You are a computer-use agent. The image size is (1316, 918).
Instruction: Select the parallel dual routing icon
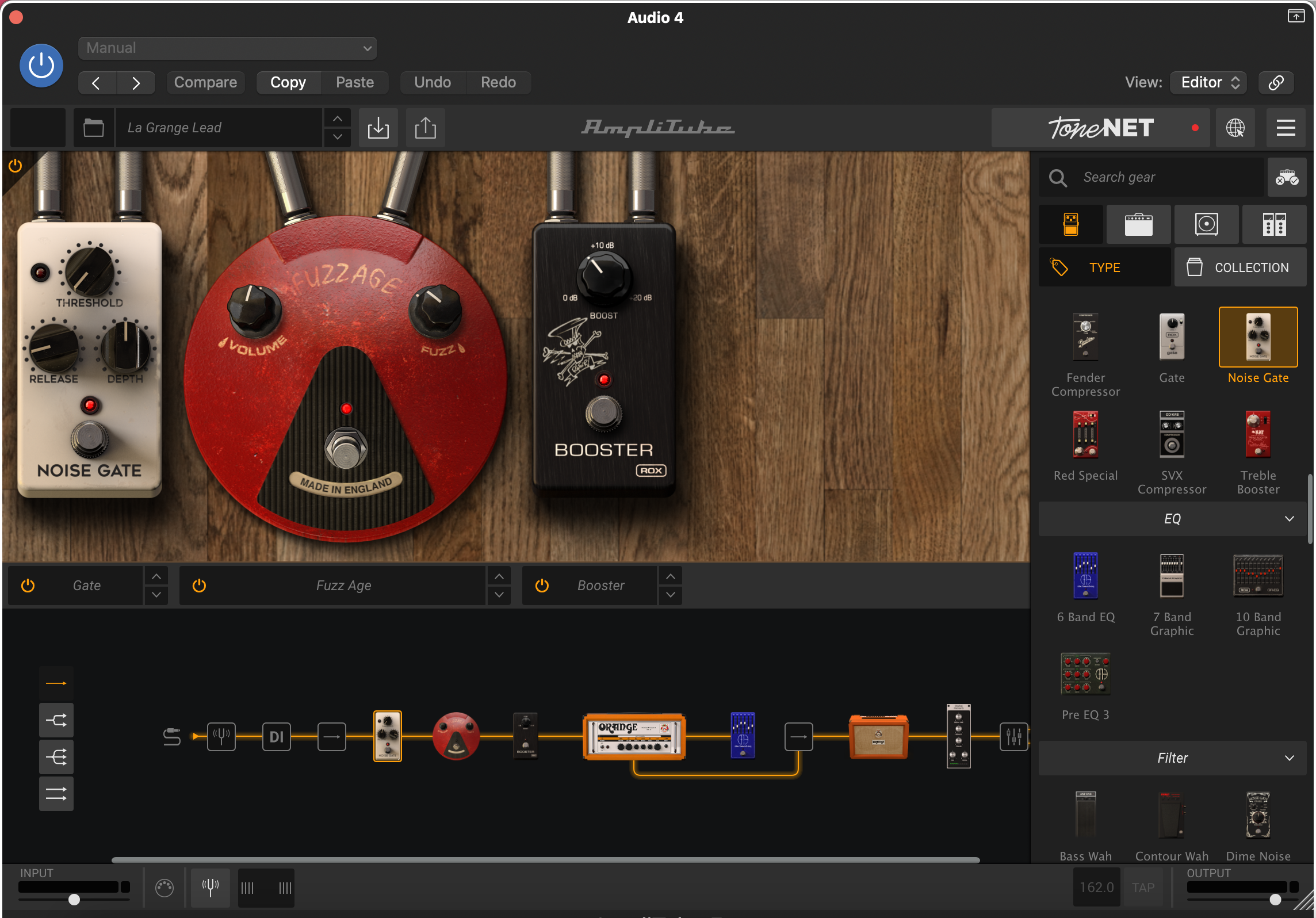56,794
